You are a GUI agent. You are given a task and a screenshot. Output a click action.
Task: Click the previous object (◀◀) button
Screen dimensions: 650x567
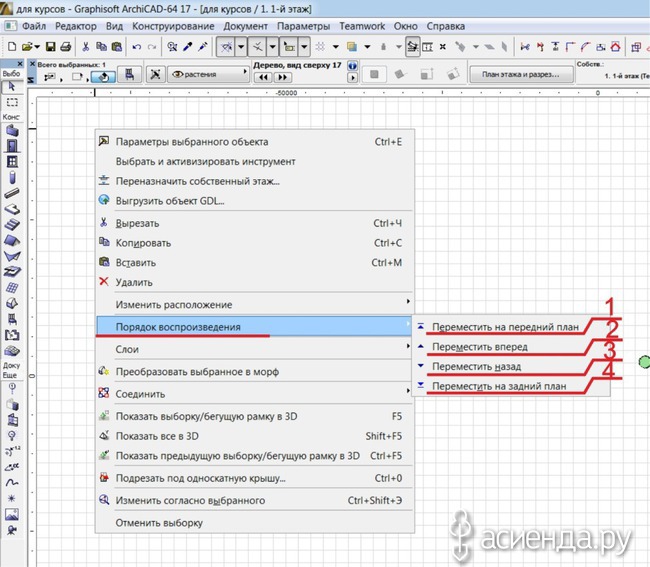[x=263, y=77]
